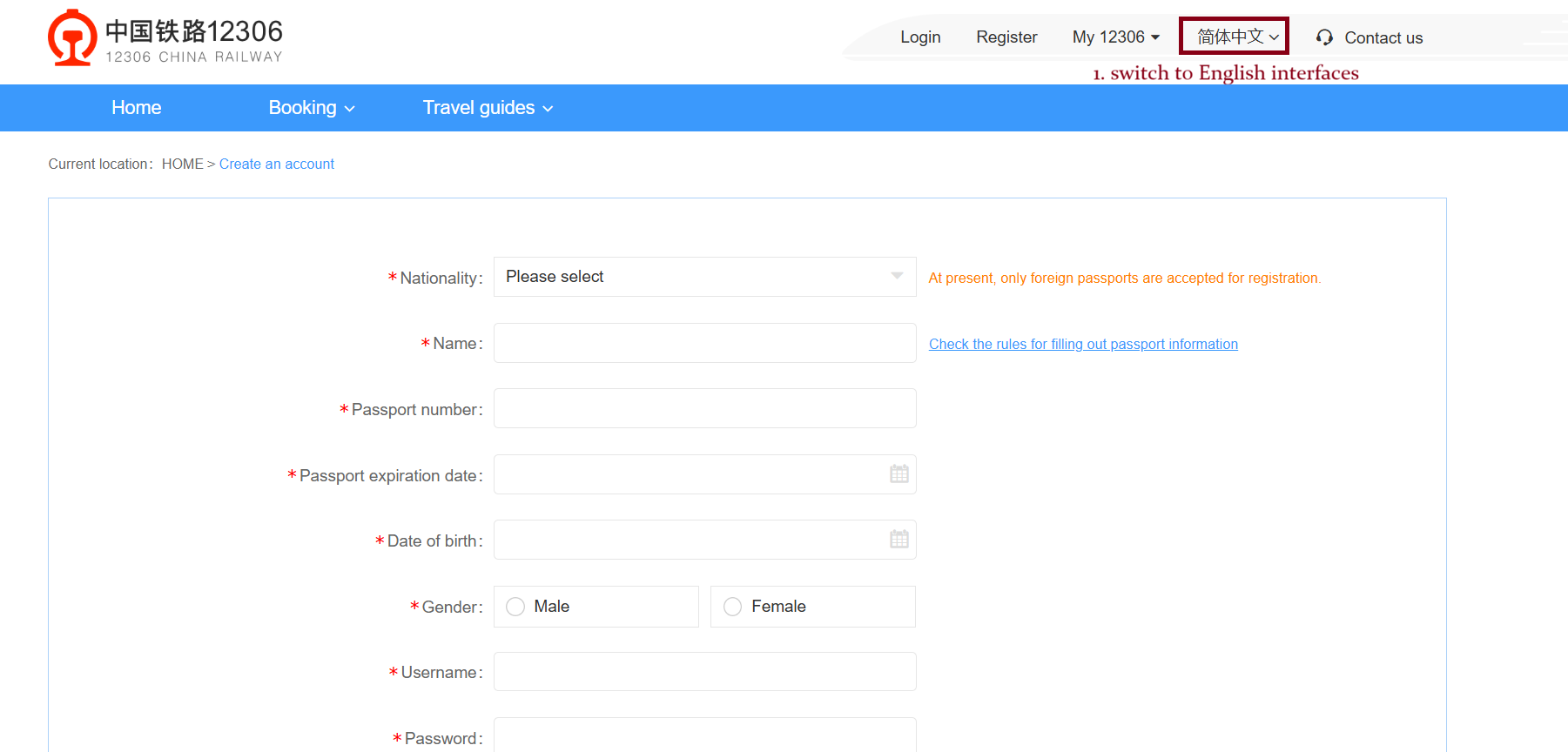Click the Name input field
1568x752 pixels.
[x=704, y=343]
